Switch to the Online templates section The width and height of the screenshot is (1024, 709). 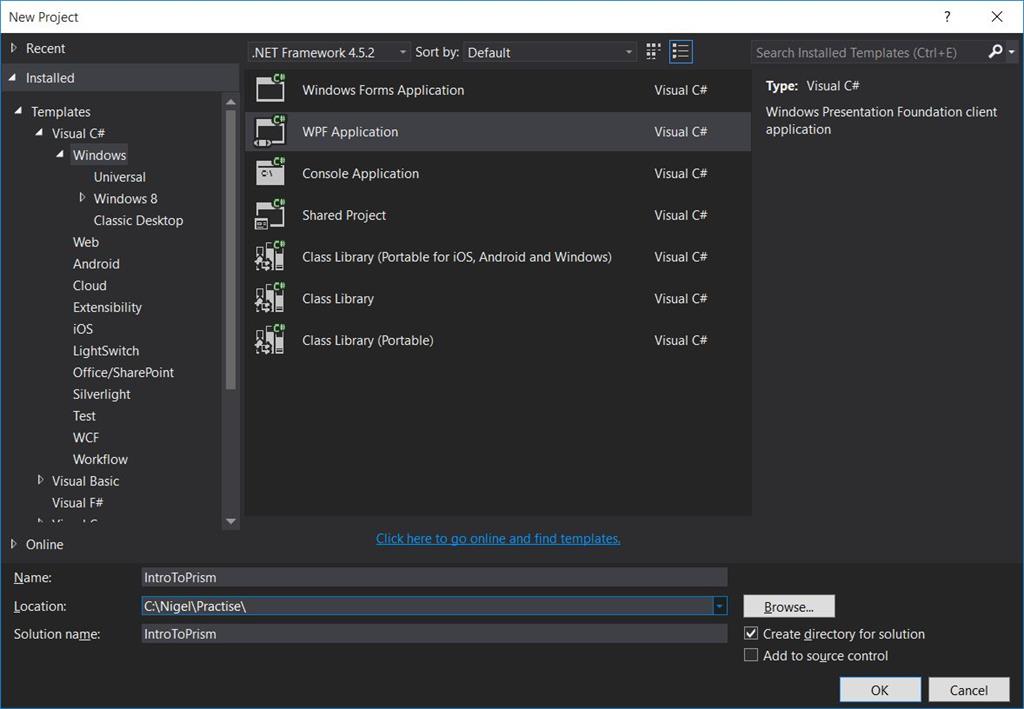tap(41, 544)
